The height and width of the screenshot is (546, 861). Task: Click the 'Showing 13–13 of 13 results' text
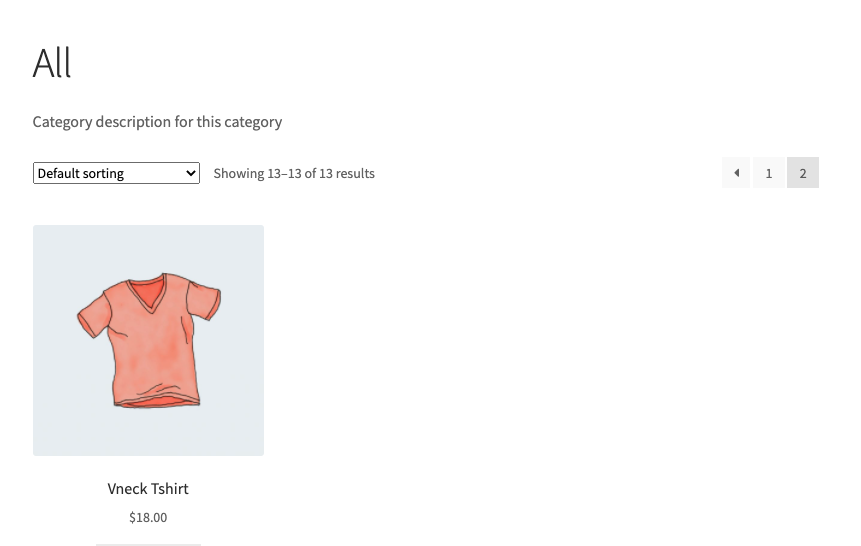(x=294, y=174)
